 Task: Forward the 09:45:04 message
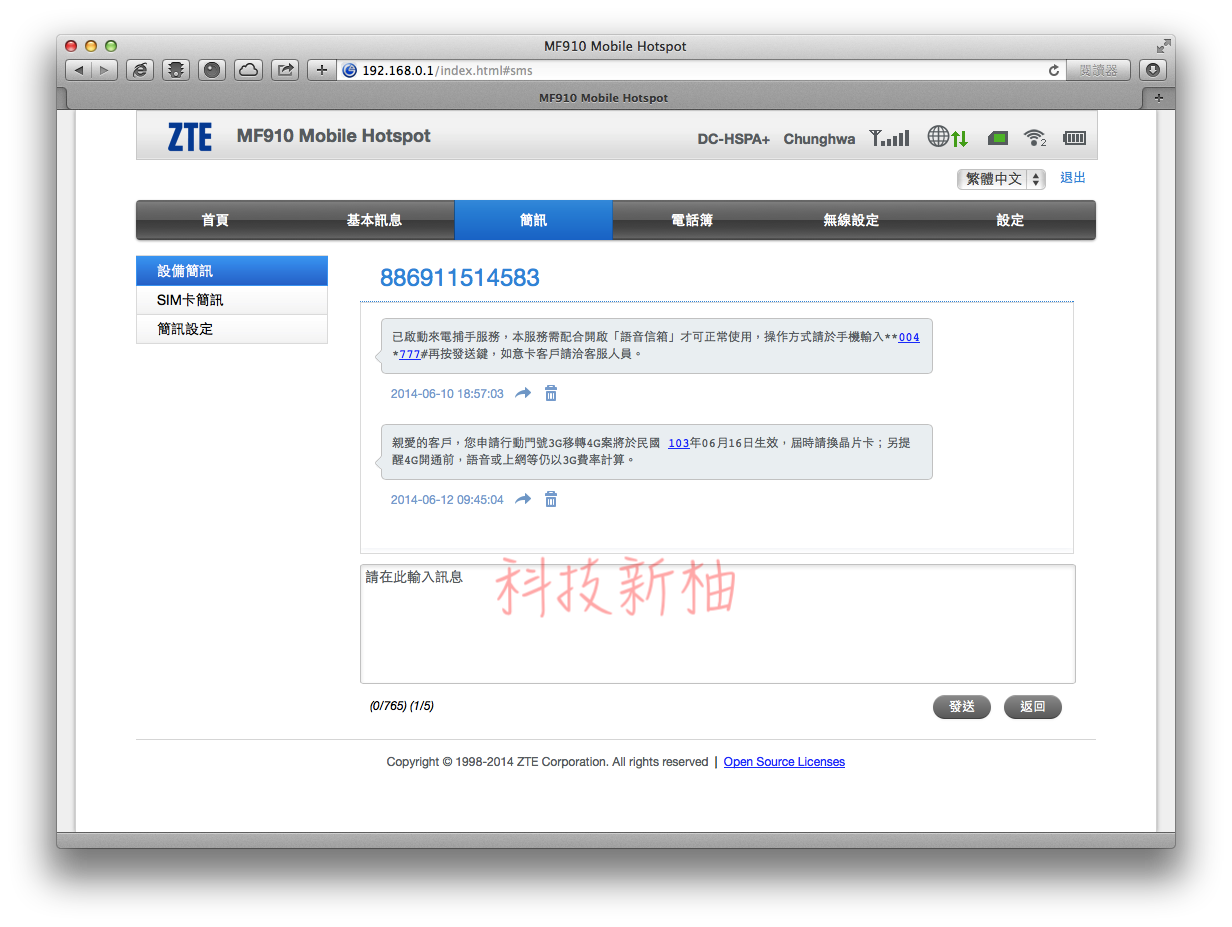click(523, 499)
